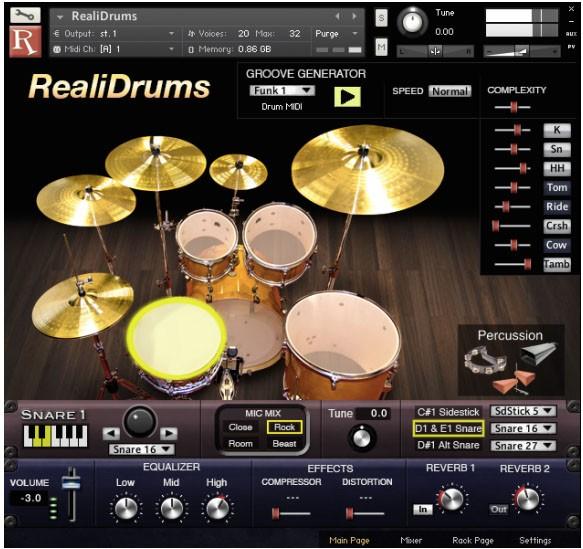Adjust the High equalizer knob
This screenshot has width=583, height=549.
218,508
